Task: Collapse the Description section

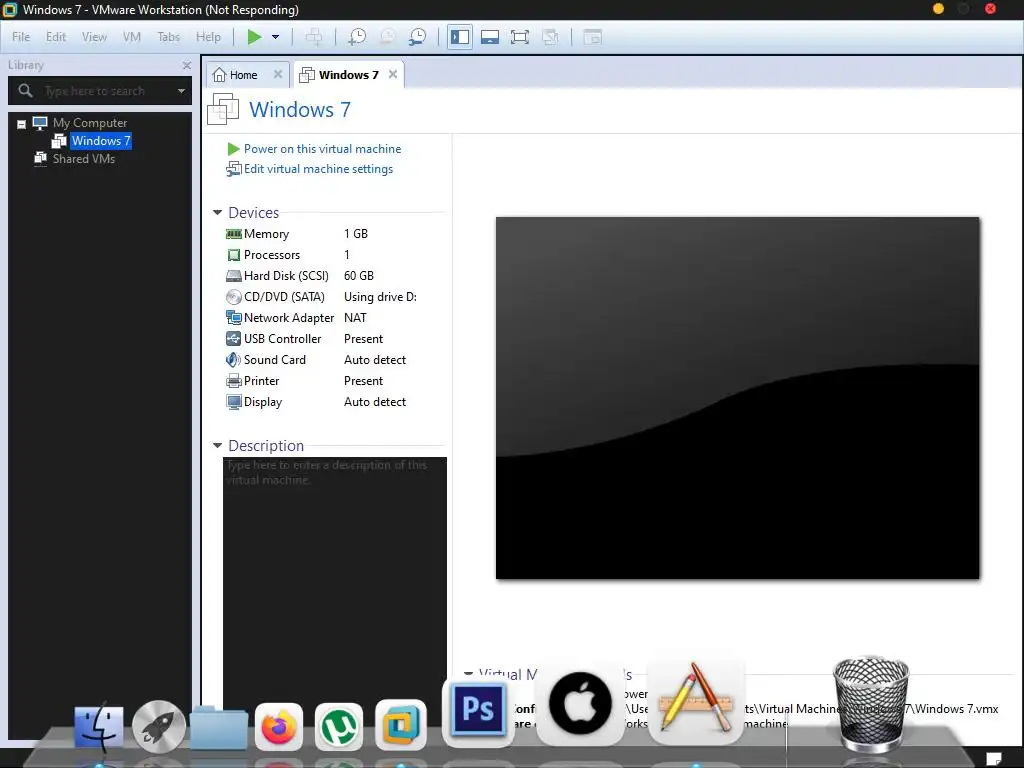Action: [217, 446]
